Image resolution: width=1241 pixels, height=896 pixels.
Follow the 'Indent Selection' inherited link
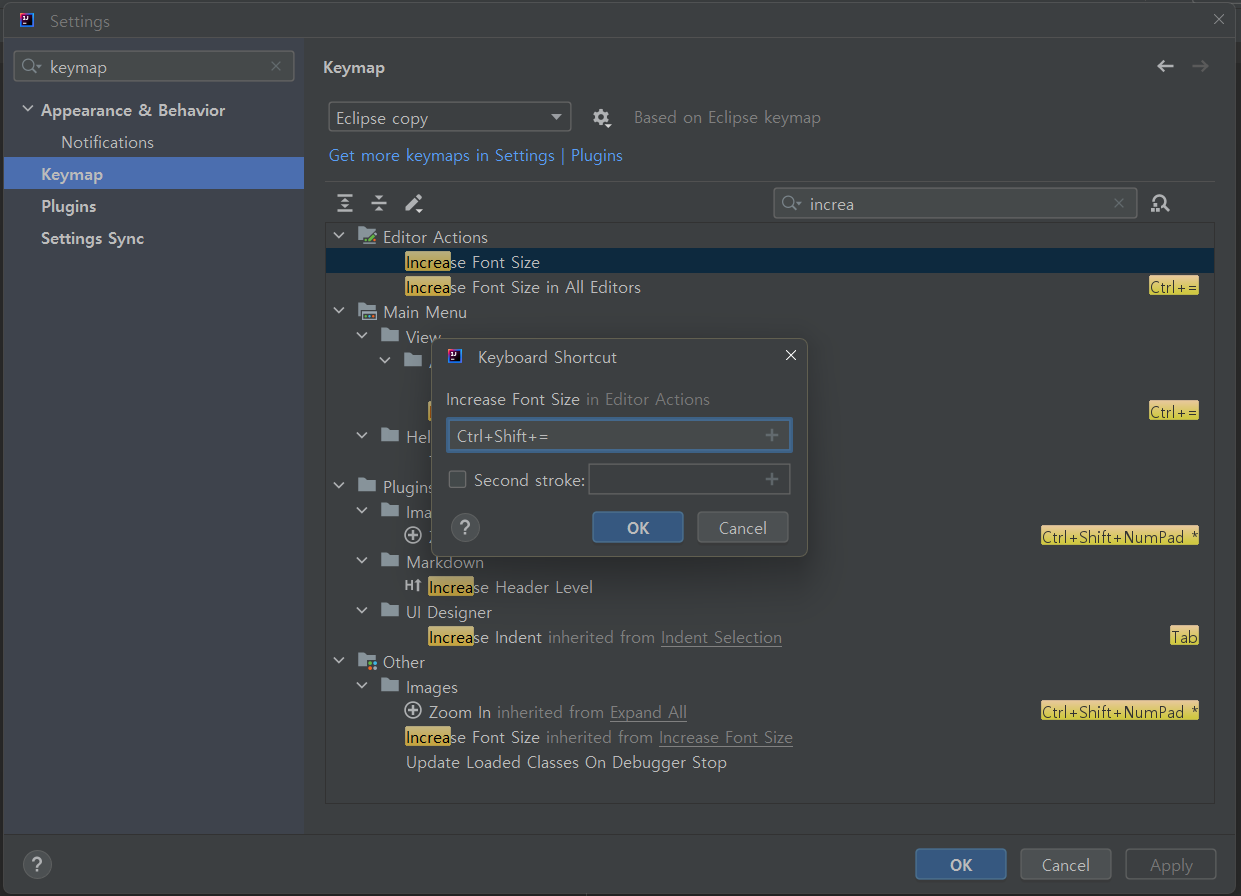click(x=721, y=637)
